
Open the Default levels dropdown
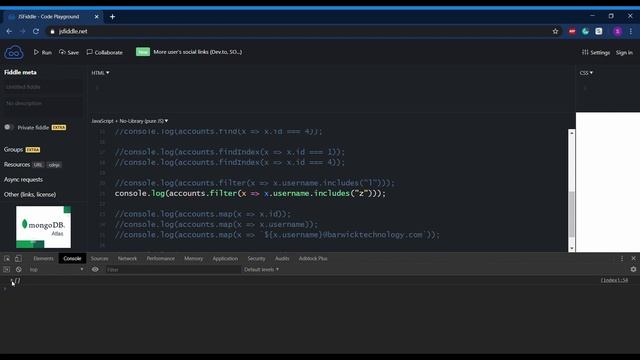pyautogui.click(x=261, y=269)
